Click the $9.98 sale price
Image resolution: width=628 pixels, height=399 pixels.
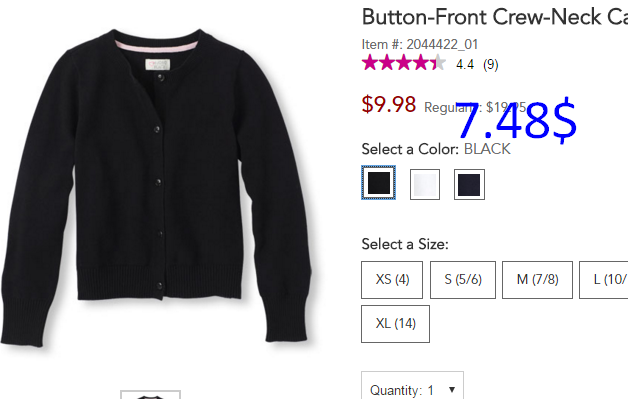coord(389,105)
